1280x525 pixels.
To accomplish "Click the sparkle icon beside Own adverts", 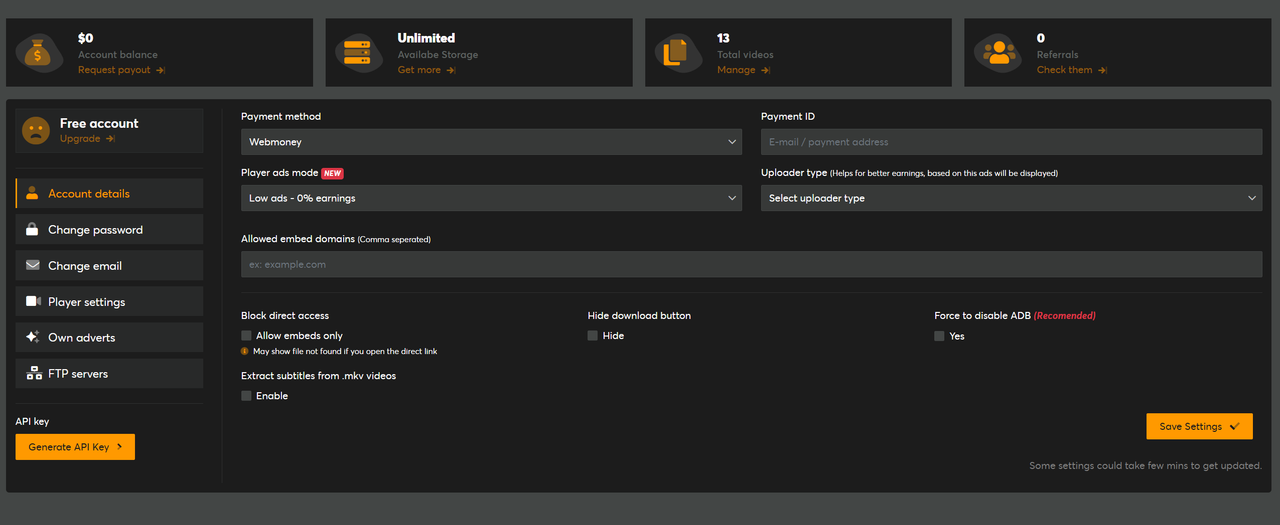I will pos(32,337).
